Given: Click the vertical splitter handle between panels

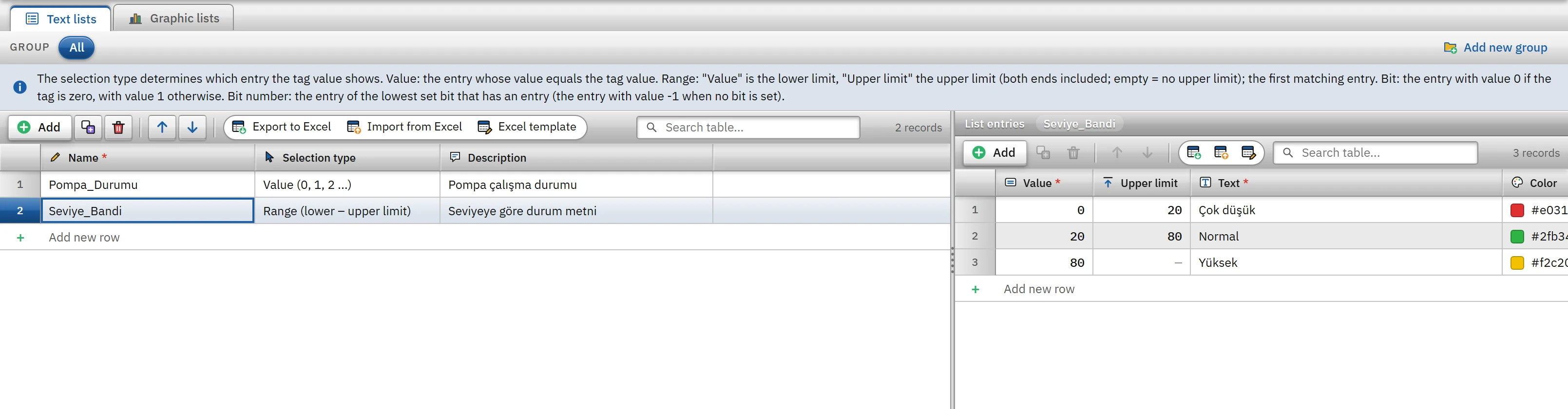Looking at the screenshot, I should tap(953, 260).
